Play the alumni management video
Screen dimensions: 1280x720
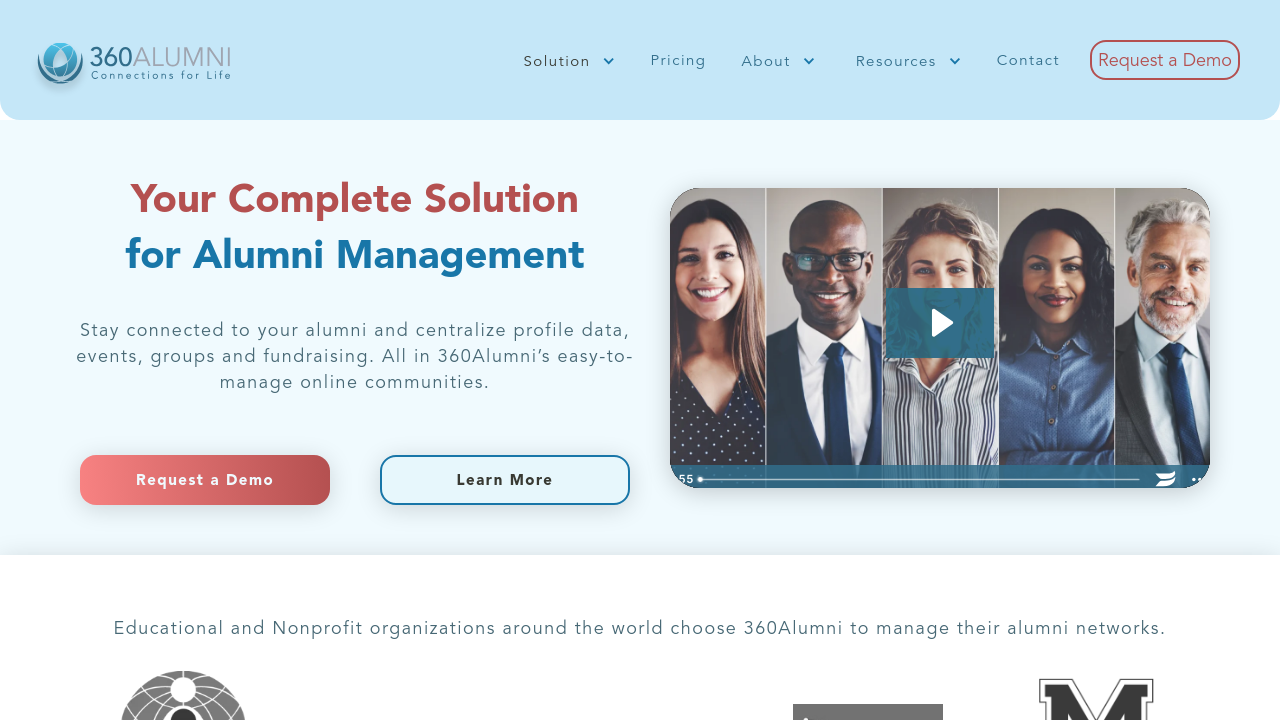pos(940,323)
